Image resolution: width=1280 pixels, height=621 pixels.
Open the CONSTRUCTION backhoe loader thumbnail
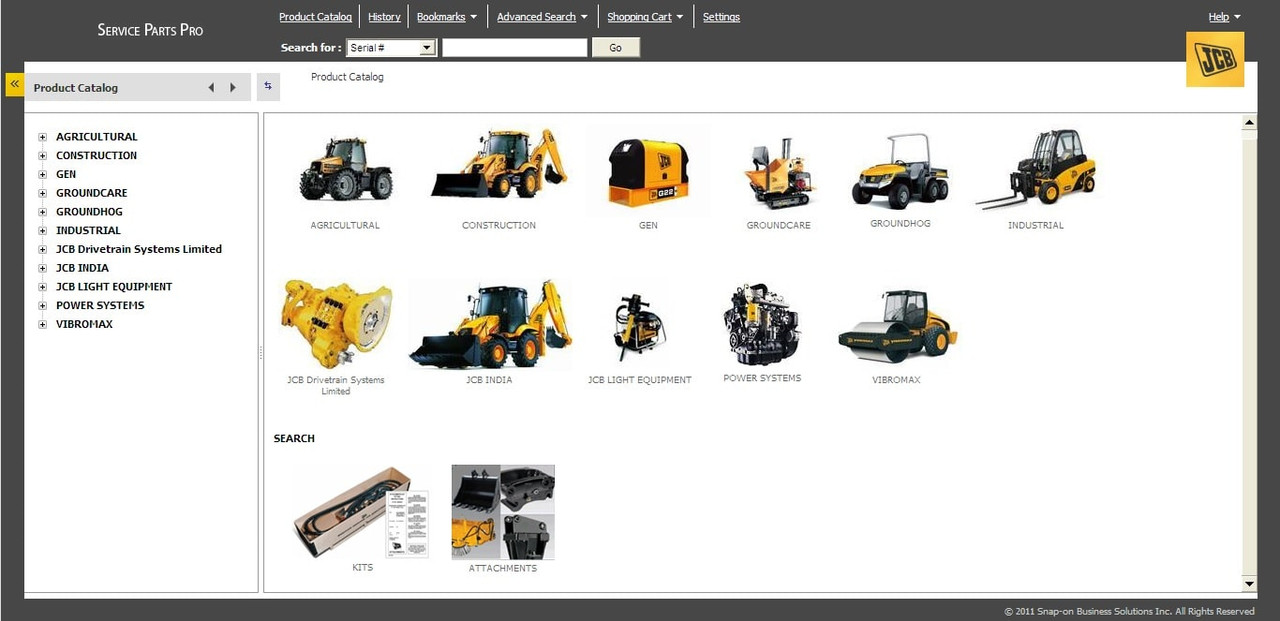tap(499, 164)
